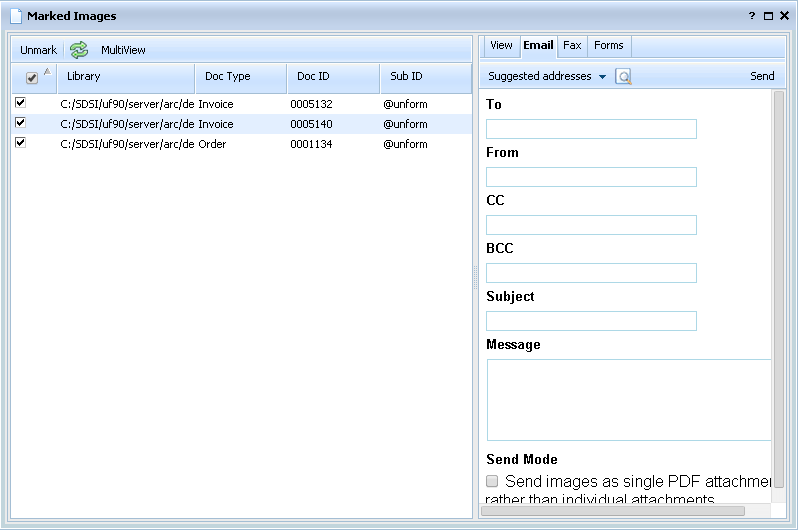The image size is (799, 531).
Task: Uncheck the Invoice 0005132 row checkbox
Action: (x=20, y=102)
